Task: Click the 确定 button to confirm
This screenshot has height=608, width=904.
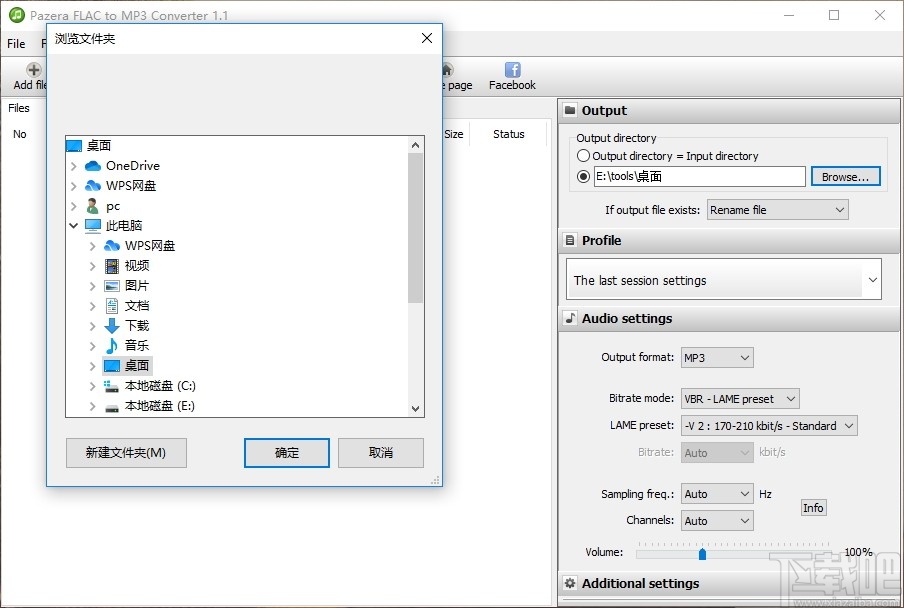Action: 286,453
